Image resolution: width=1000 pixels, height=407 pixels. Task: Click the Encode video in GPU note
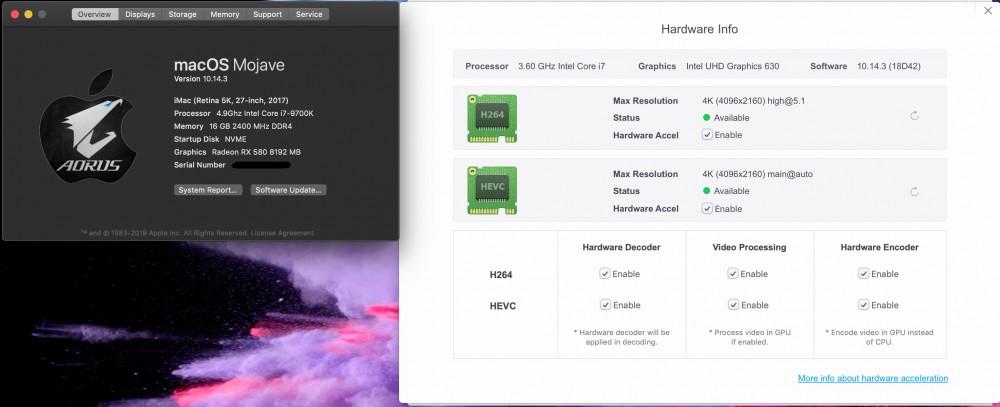(879, 337)
